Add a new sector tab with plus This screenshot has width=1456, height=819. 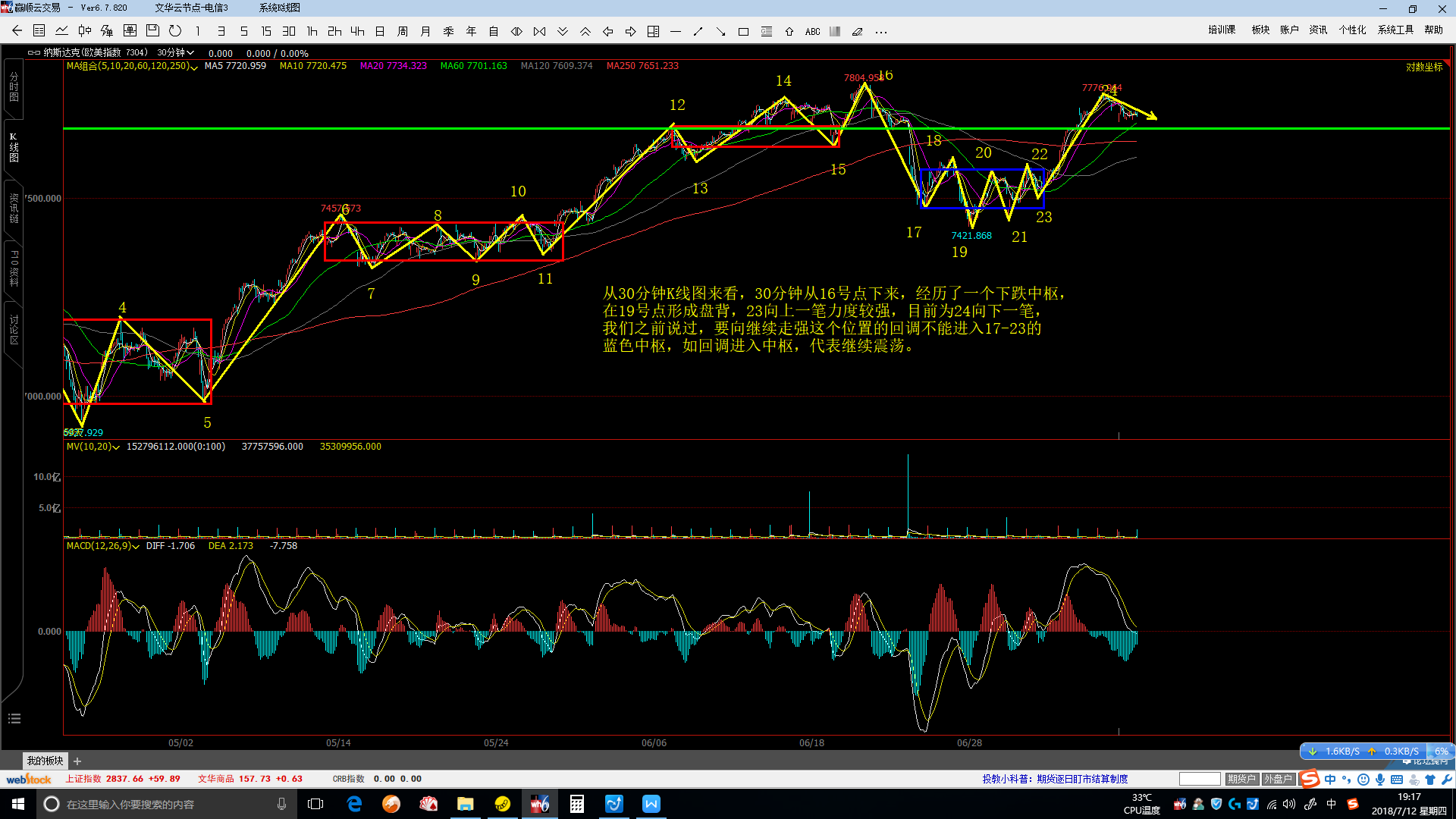pyautogui.click(x=77, y=761)
